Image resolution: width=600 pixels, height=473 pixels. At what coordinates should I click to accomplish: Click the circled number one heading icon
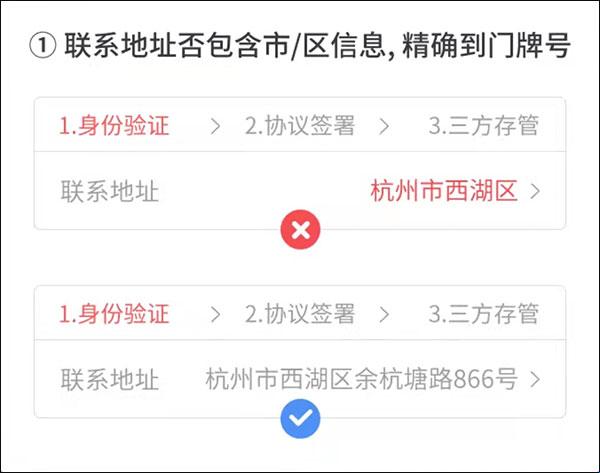[x=42, y=46]
